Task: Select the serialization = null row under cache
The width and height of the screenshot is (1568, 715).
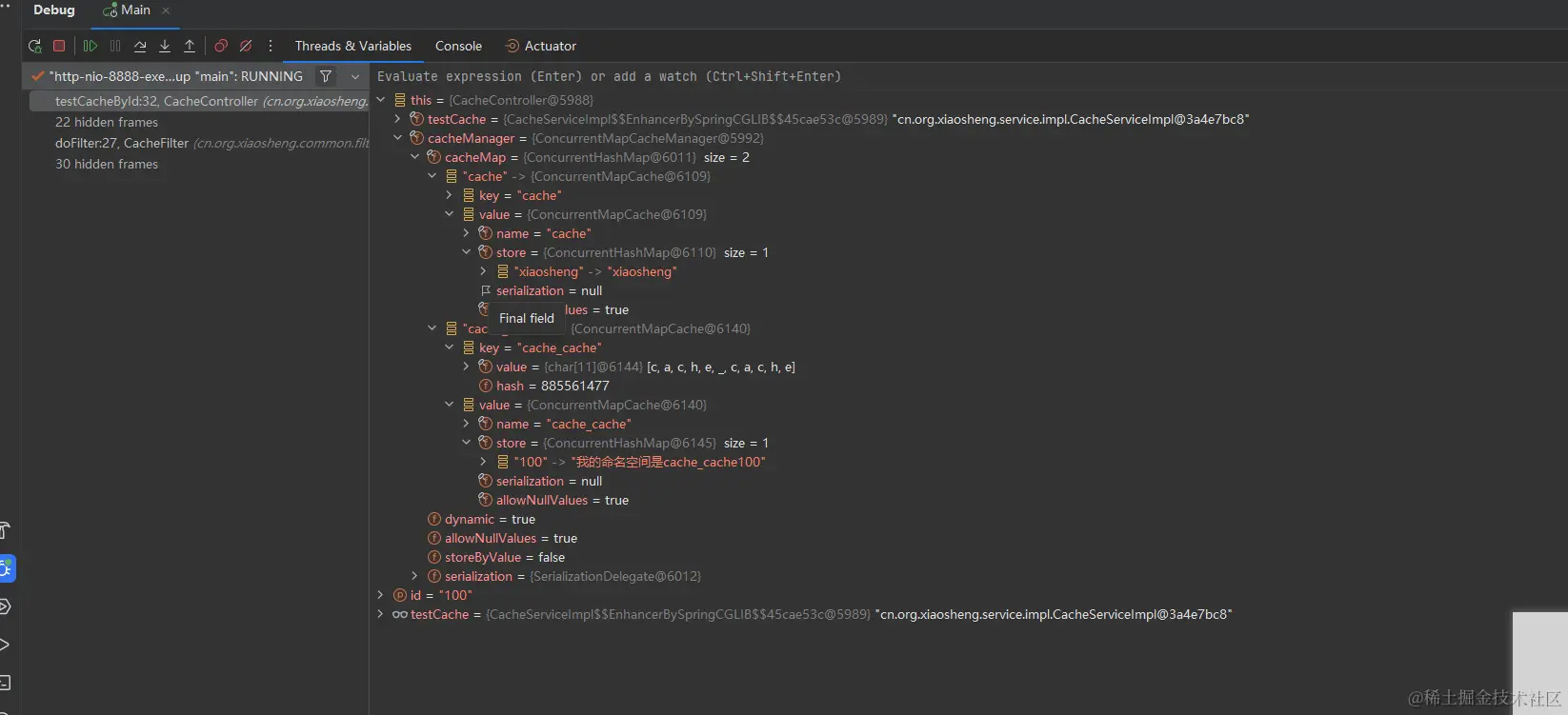Action: click(x=541, y=290)
